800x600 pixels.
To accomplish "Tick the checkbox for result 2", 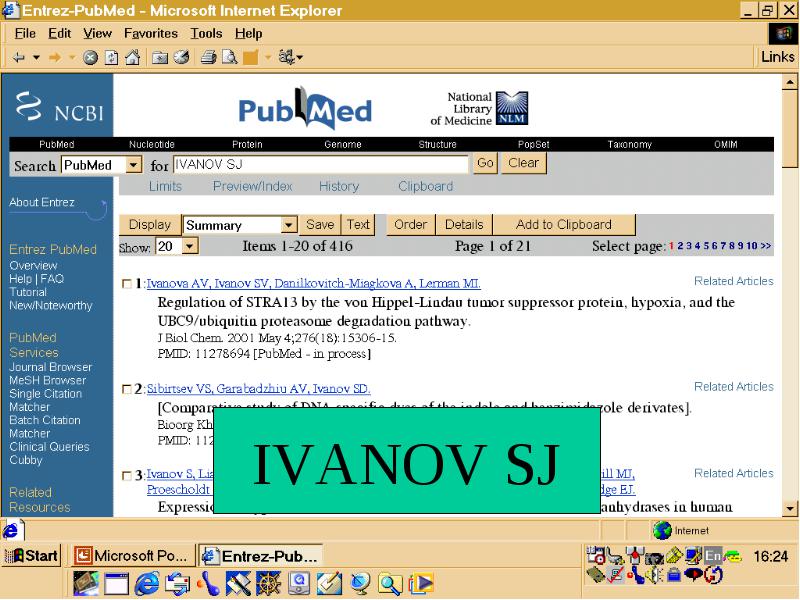I will click(x=127, y=389).
